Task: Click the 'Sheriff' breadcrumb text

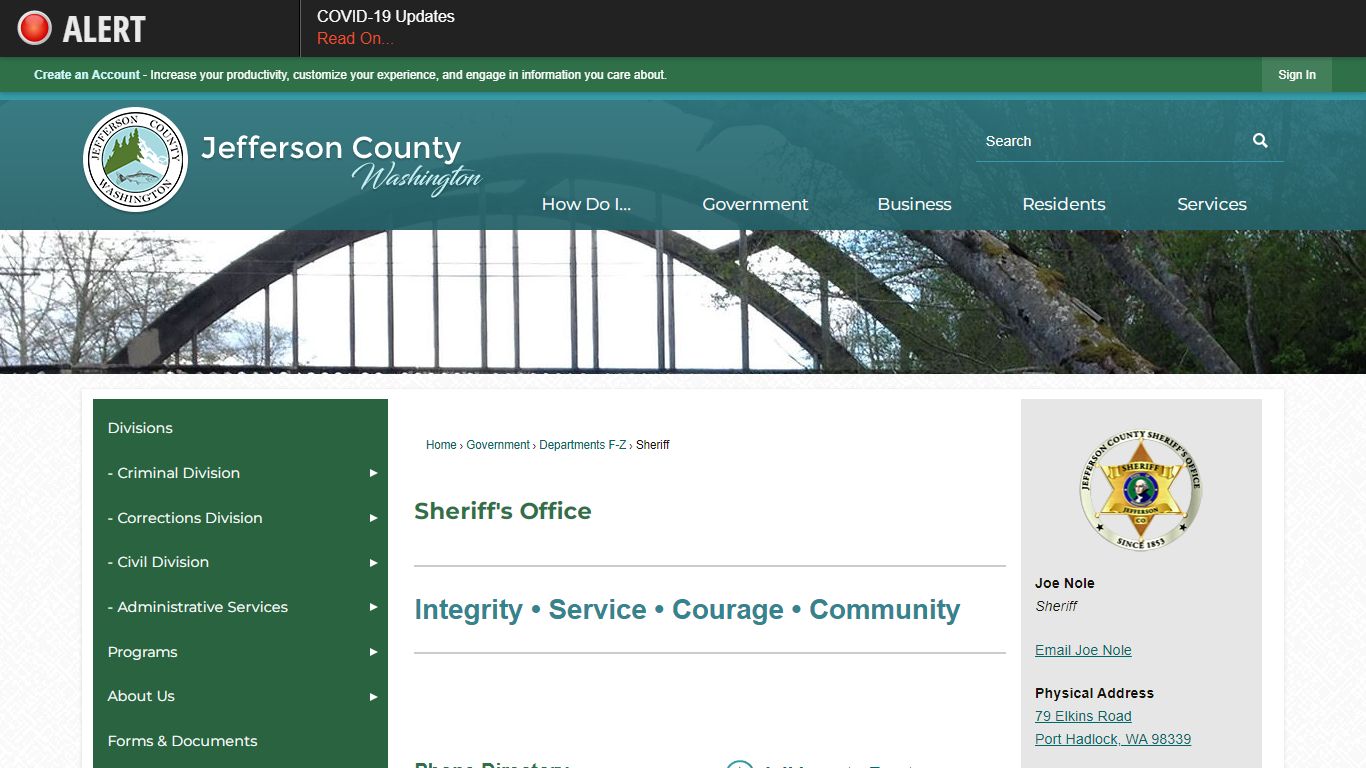Action: 653,445
